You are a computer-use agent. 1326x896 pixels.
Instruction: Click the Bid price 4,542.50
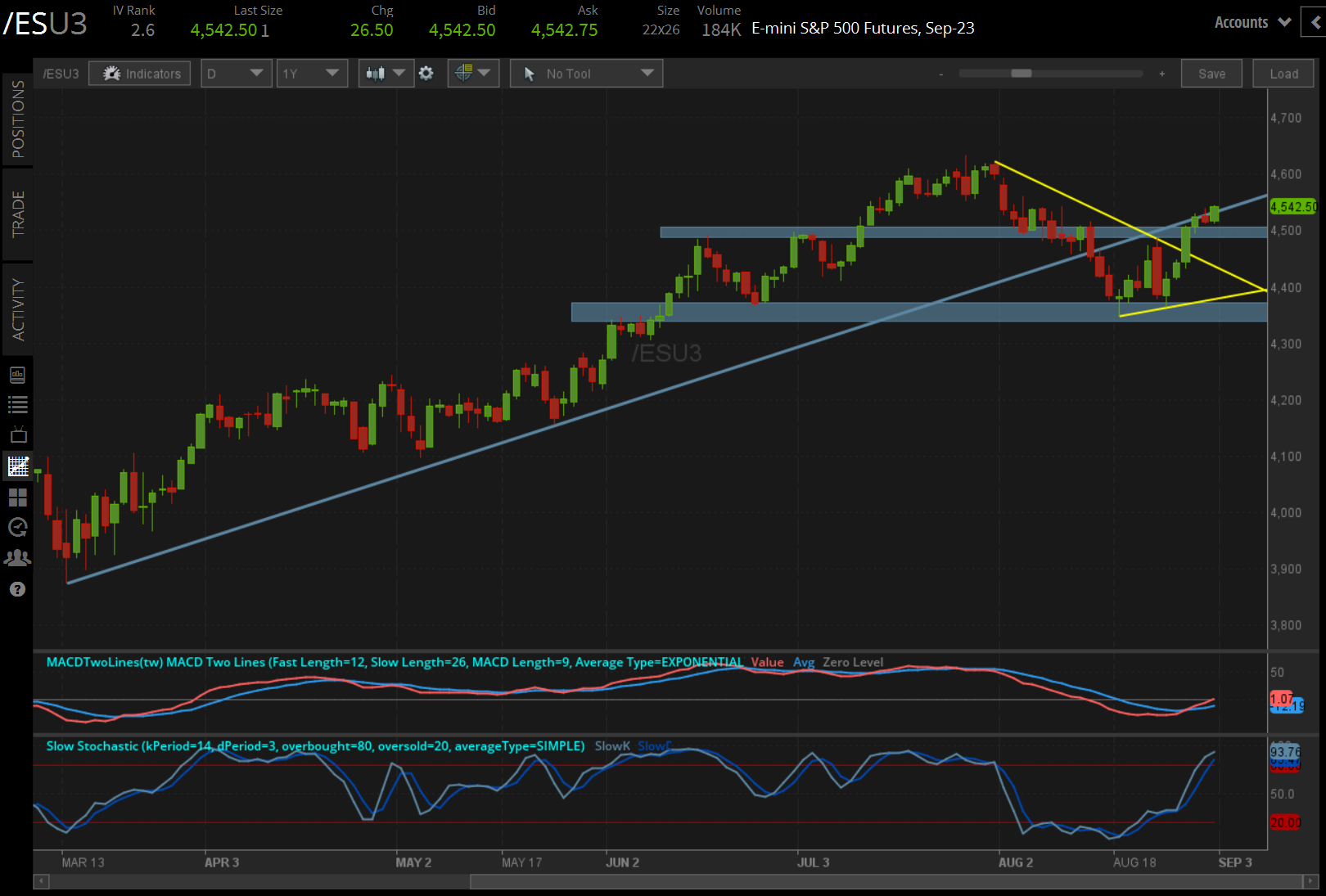click(x=462, y=30)
